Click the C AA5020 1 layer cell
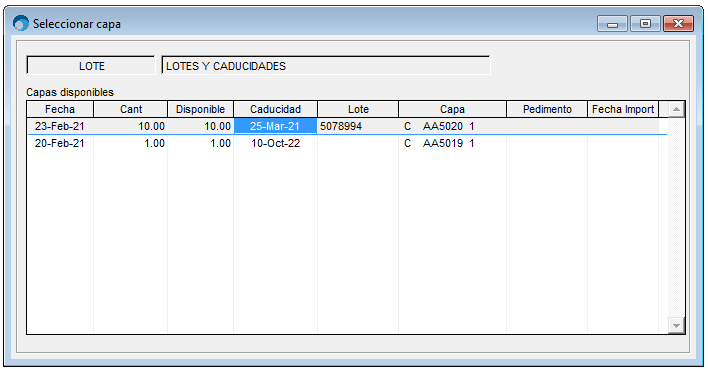708x369 pixels. [452, 126]
